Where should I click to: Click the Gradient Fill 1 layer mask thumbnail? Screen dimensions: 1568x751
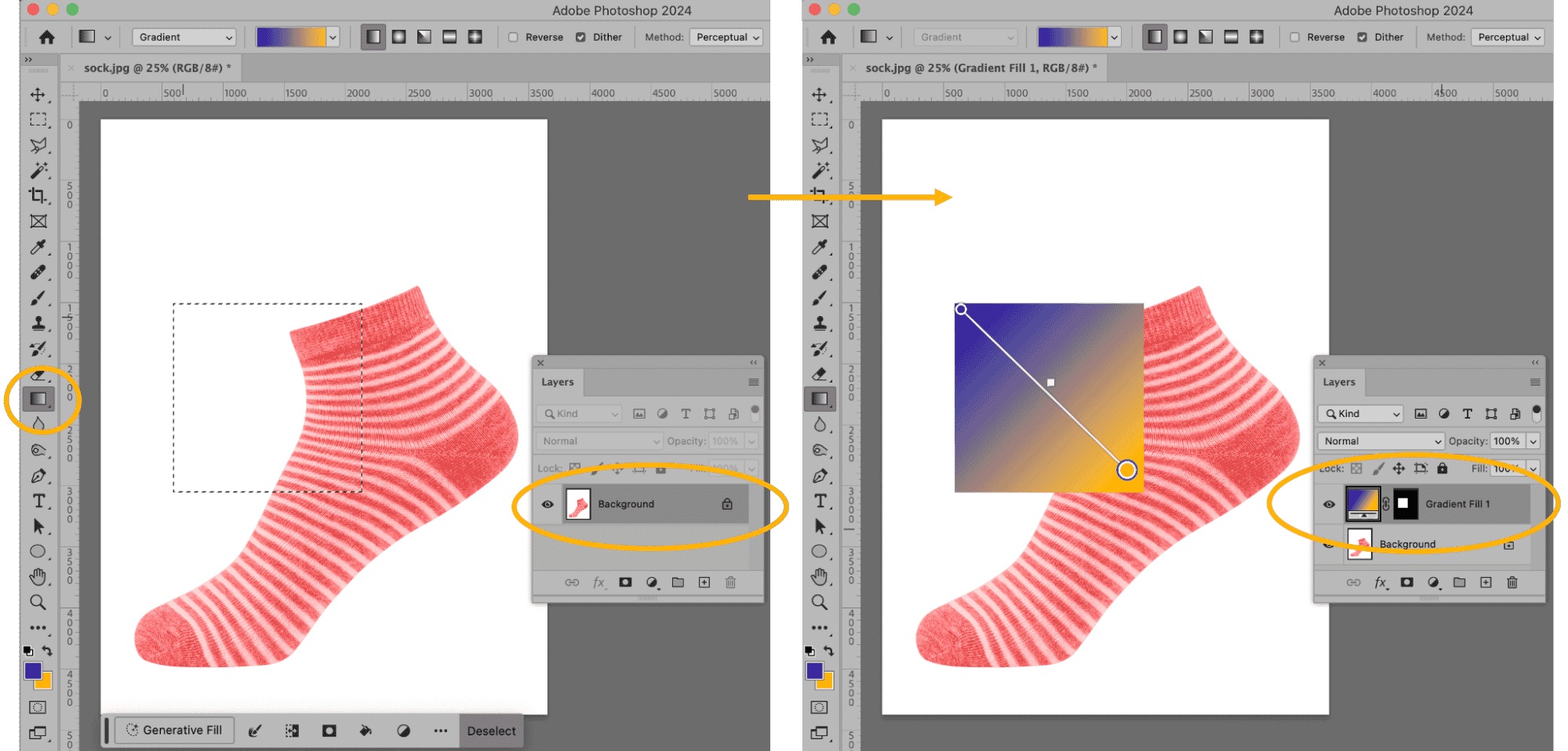(1404, 504)
